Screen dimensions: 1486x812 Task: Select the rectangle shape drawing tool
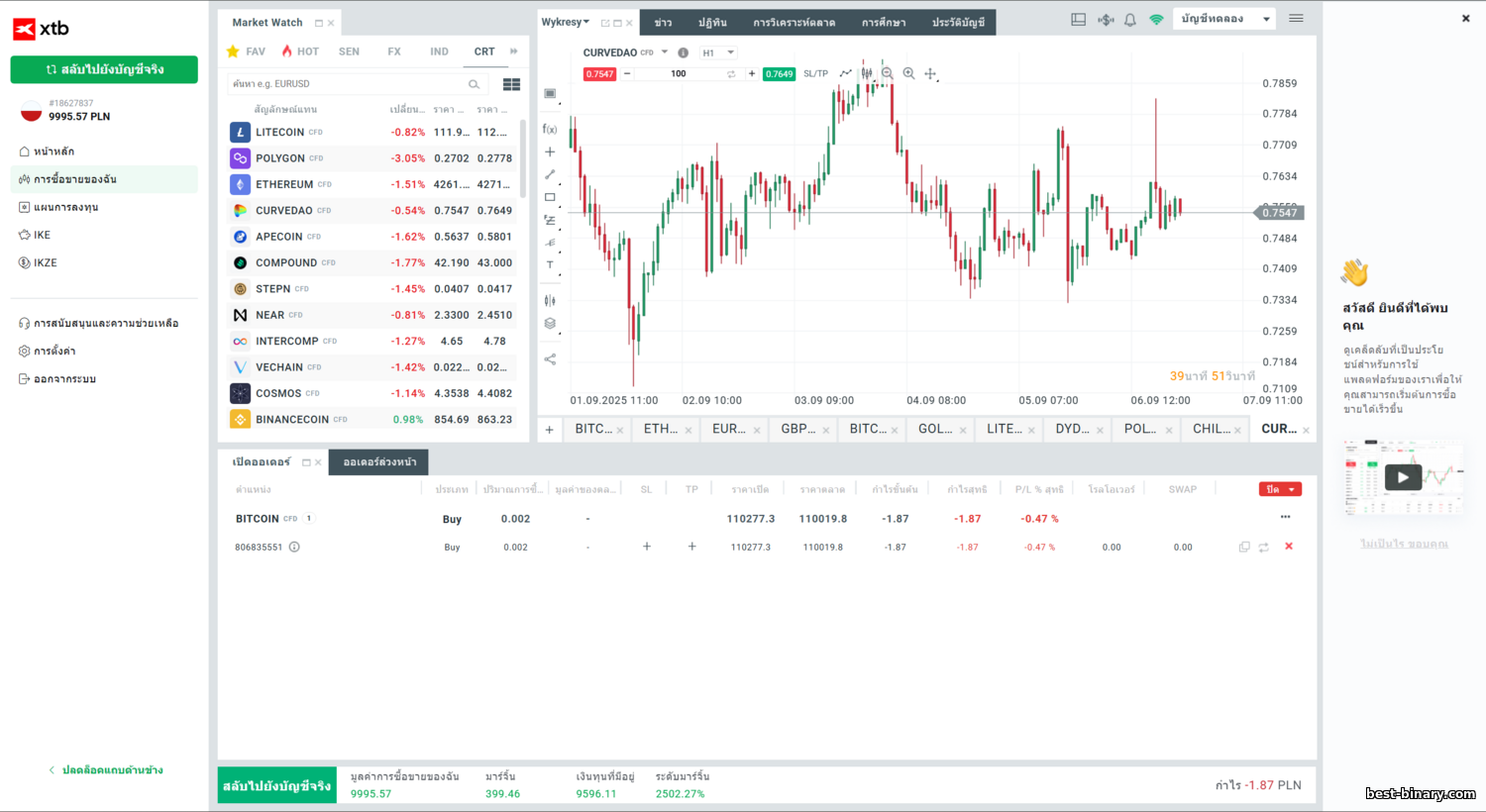pyautogui.click(x=550, y=197)
